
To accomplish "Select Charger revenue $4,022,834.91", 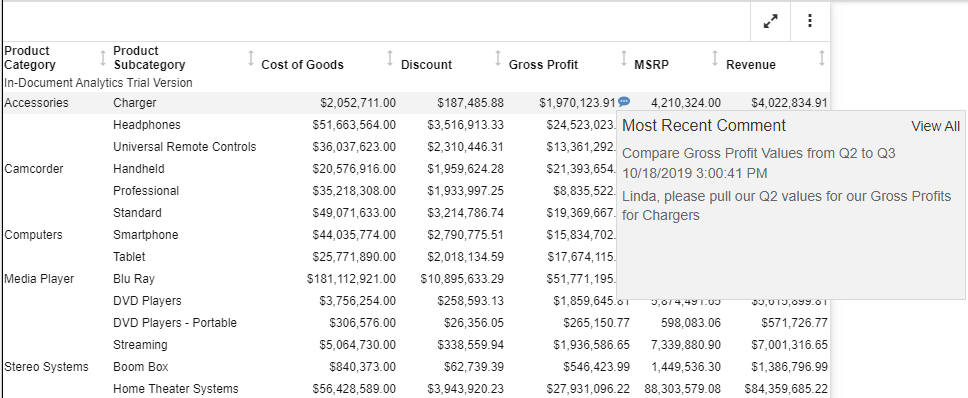I will pyautogui.click(x=790, y=103).
